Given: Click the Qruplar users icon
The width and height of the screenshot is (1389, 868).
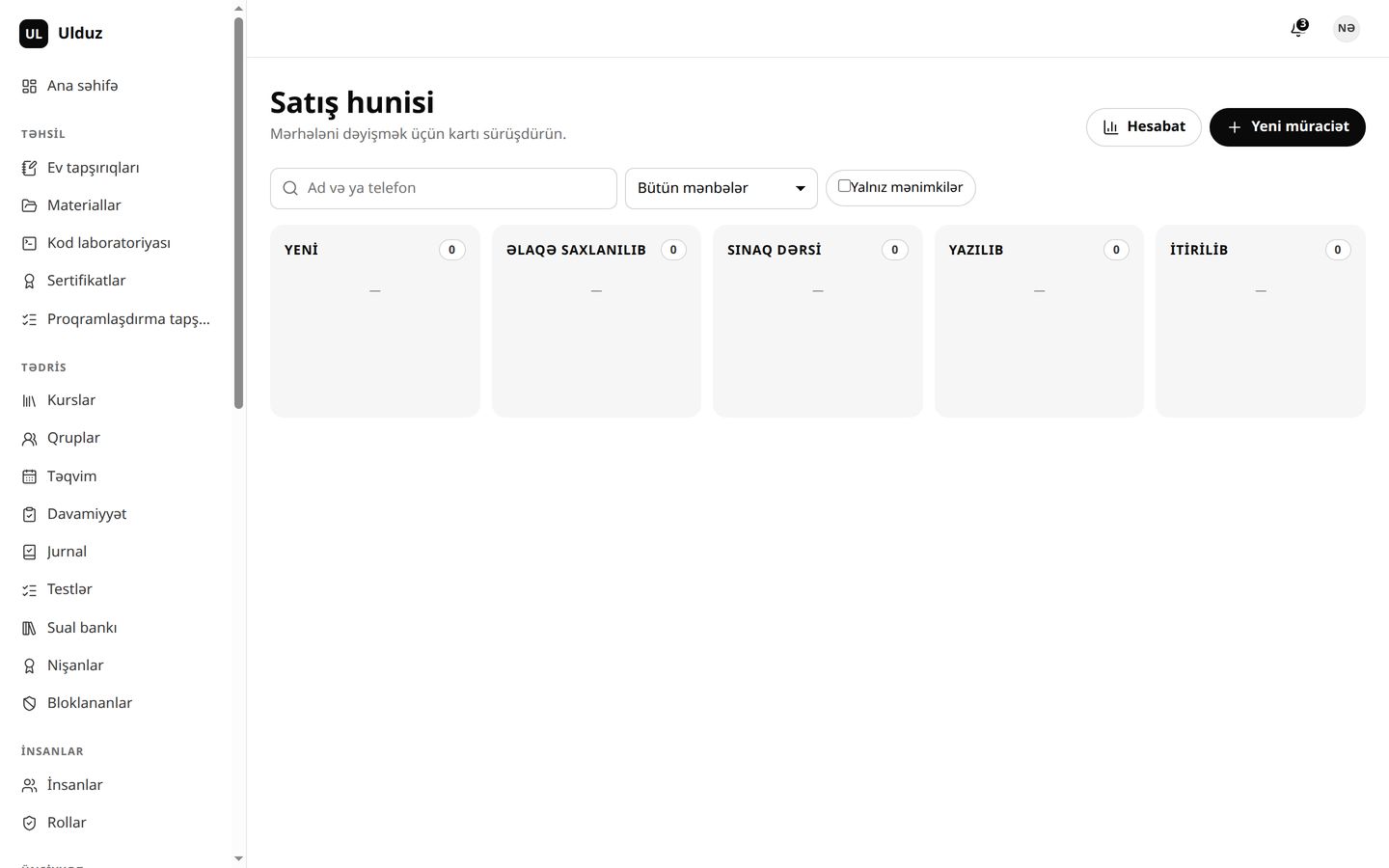Looking at the screenshot, I should tap(29, 438).
